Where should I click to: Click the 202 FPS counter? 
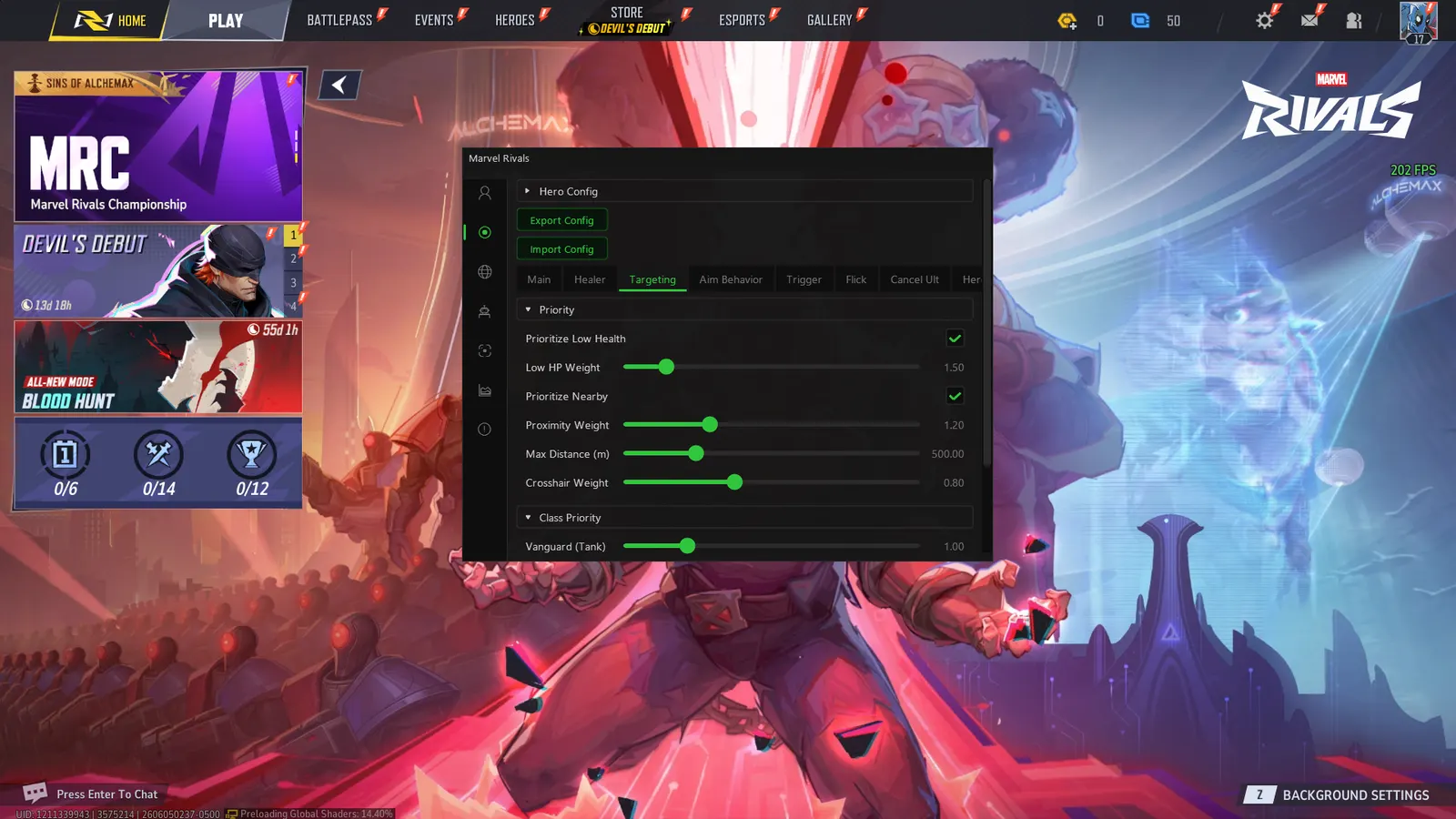tap(1412, 170)
